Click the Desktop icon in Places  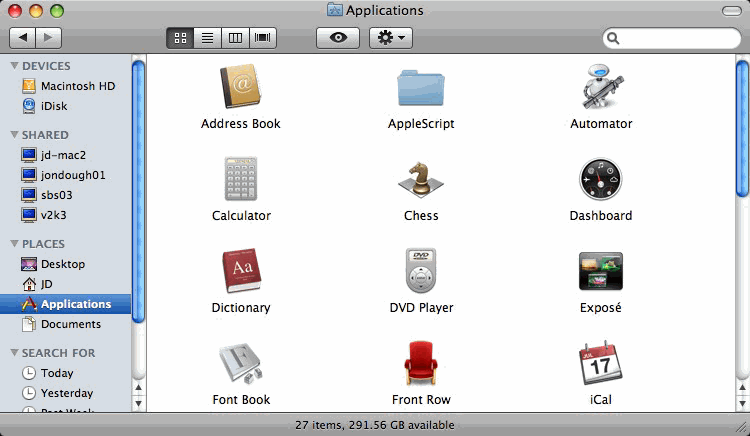coord(29,264)
